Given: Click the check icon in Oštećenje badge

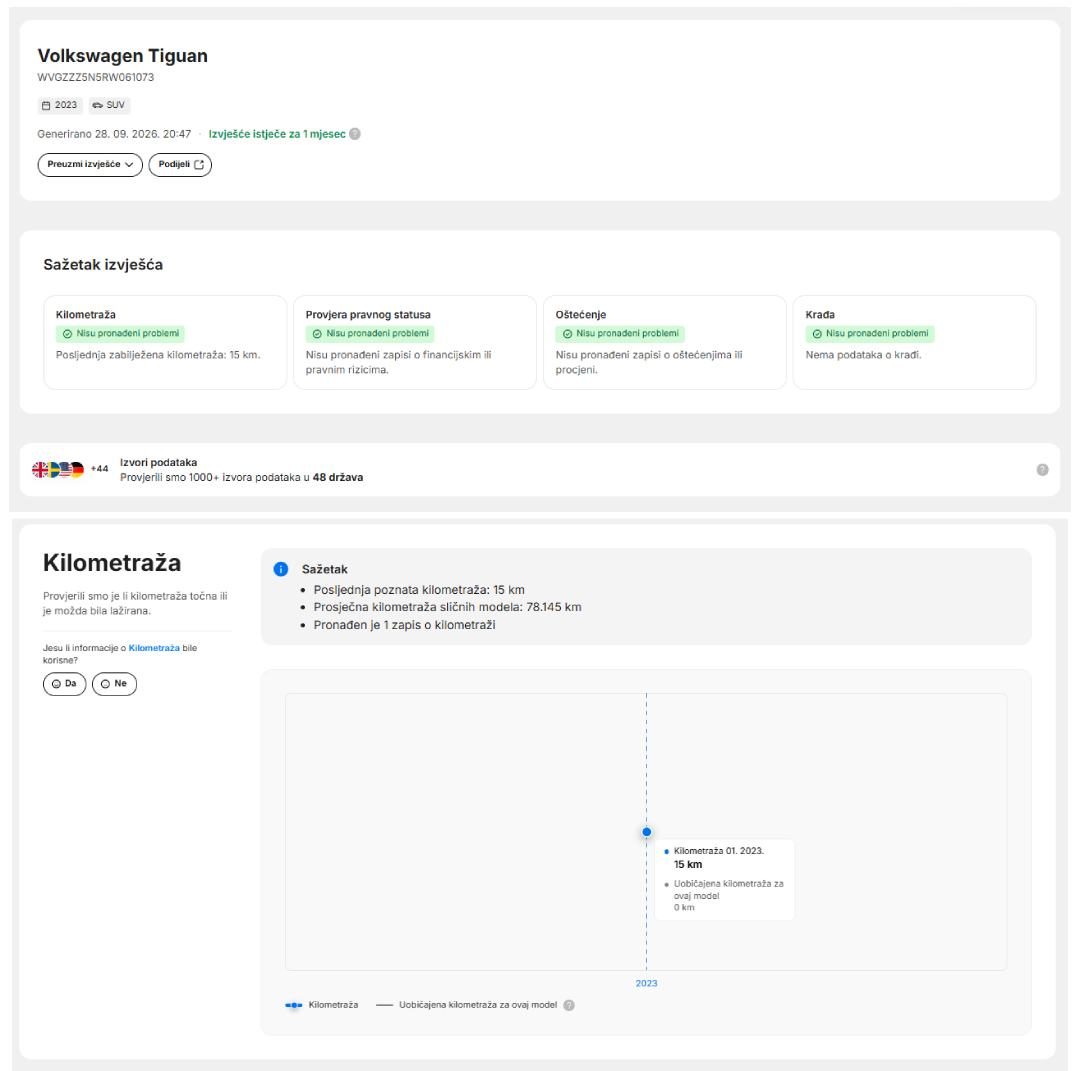Looking at the screenshot, I should [x=568, y=334].
